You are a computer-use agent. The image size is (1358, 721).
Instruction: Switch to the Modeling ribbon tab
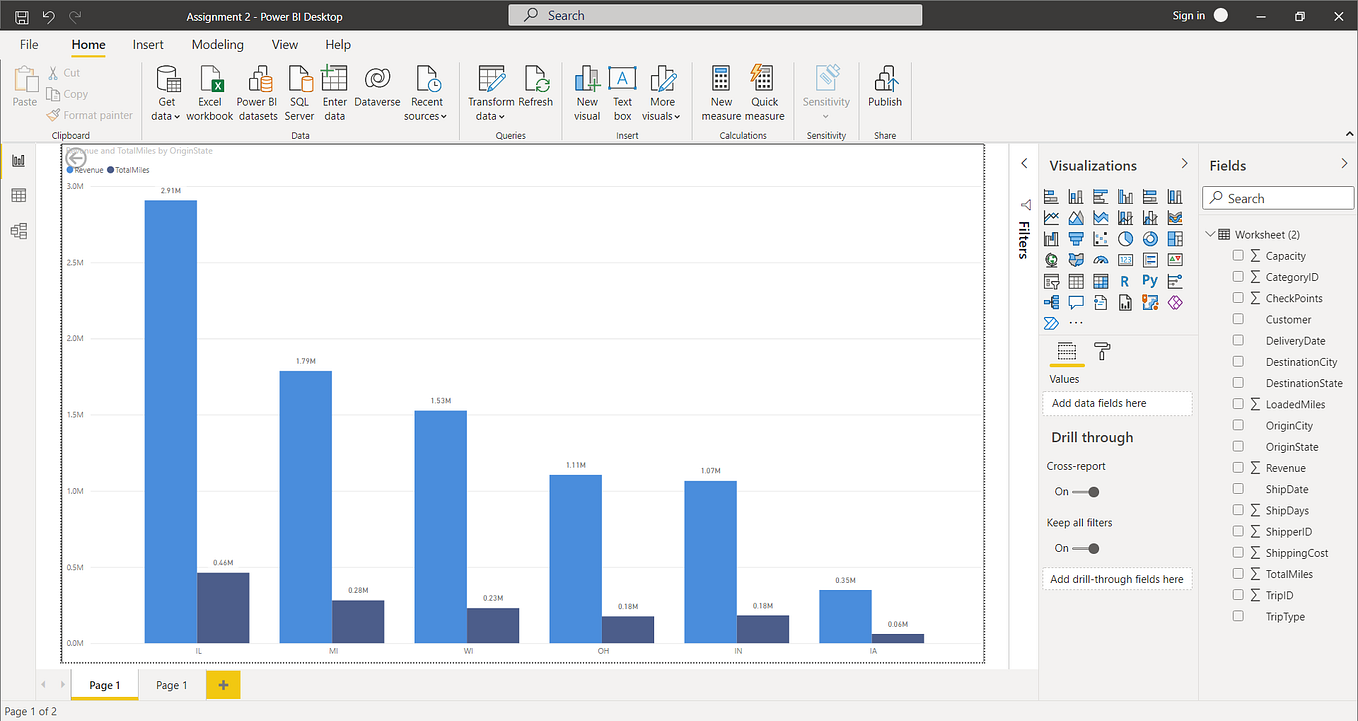point(217,44)
